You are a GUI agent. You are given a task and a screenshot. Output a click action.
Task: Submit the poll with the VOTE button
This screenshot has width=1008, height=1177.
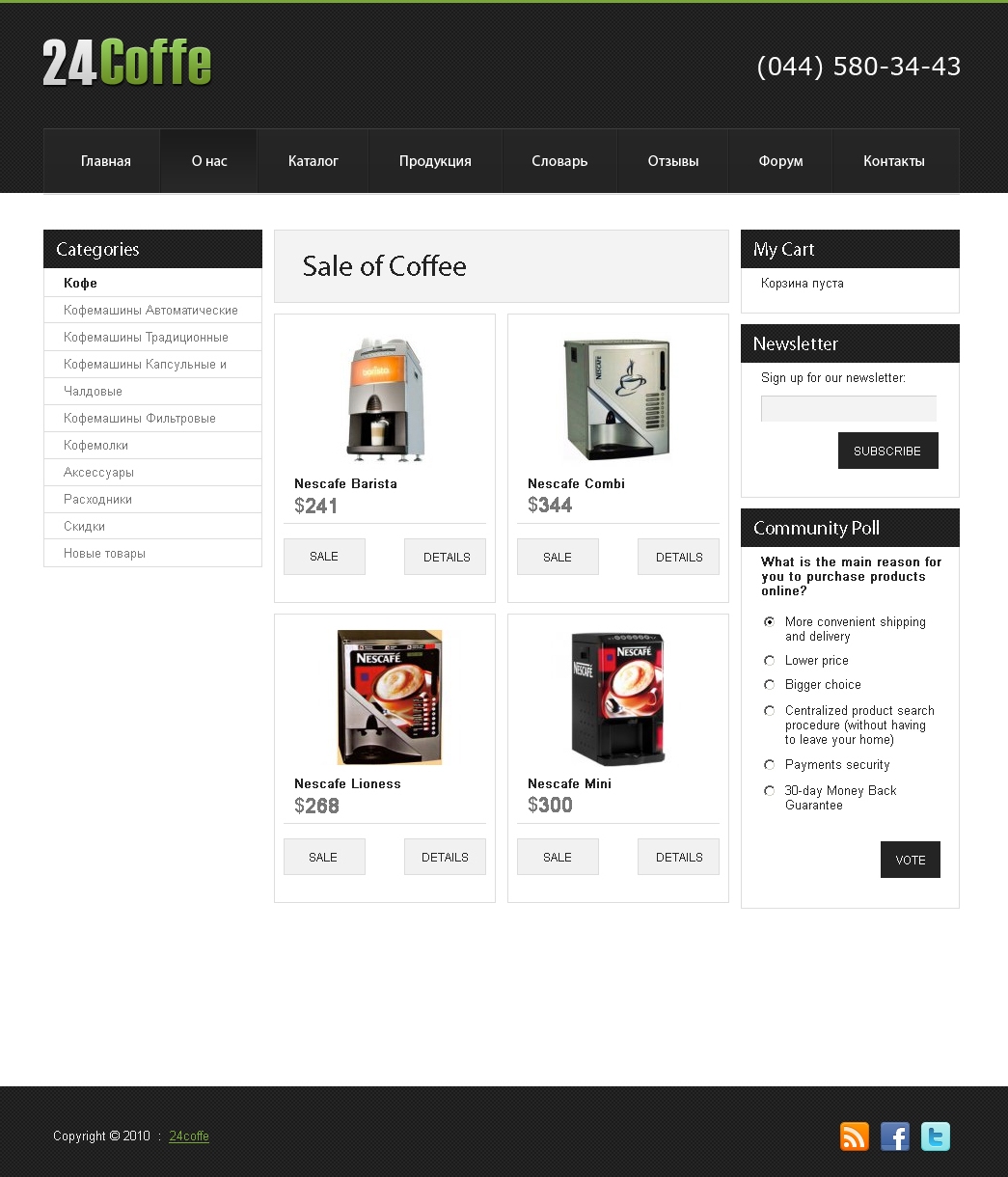click(x=911, y=860)
